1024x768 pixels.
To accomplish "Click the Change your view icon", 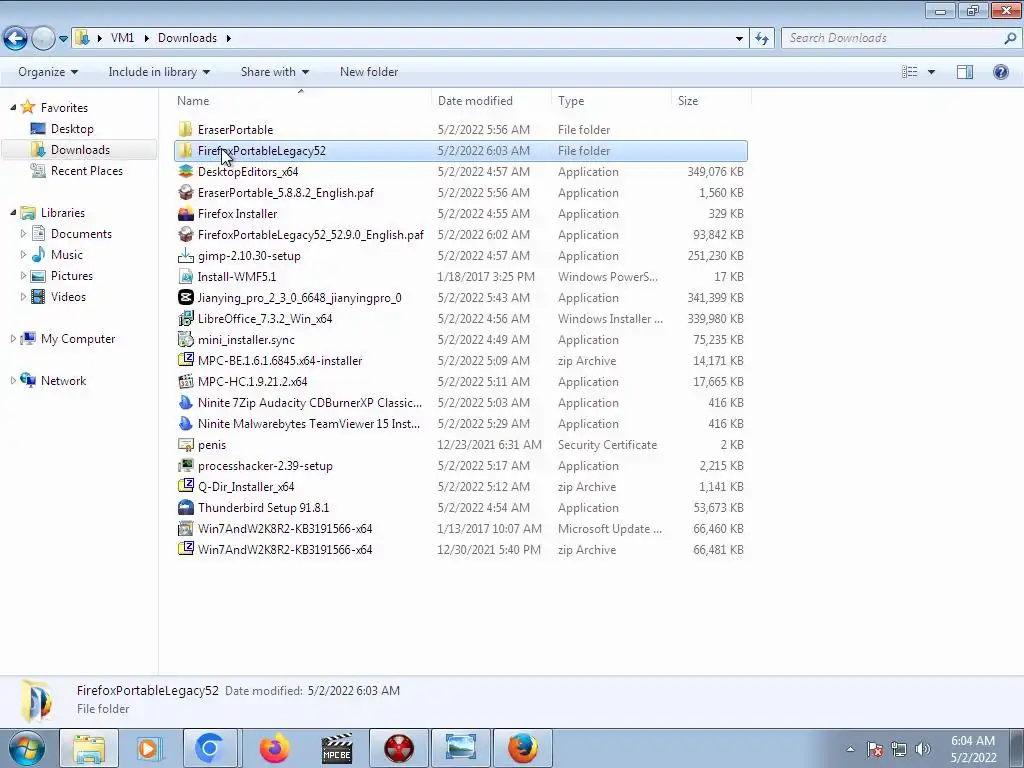I will pyautogui.click(x=910, y=72).
